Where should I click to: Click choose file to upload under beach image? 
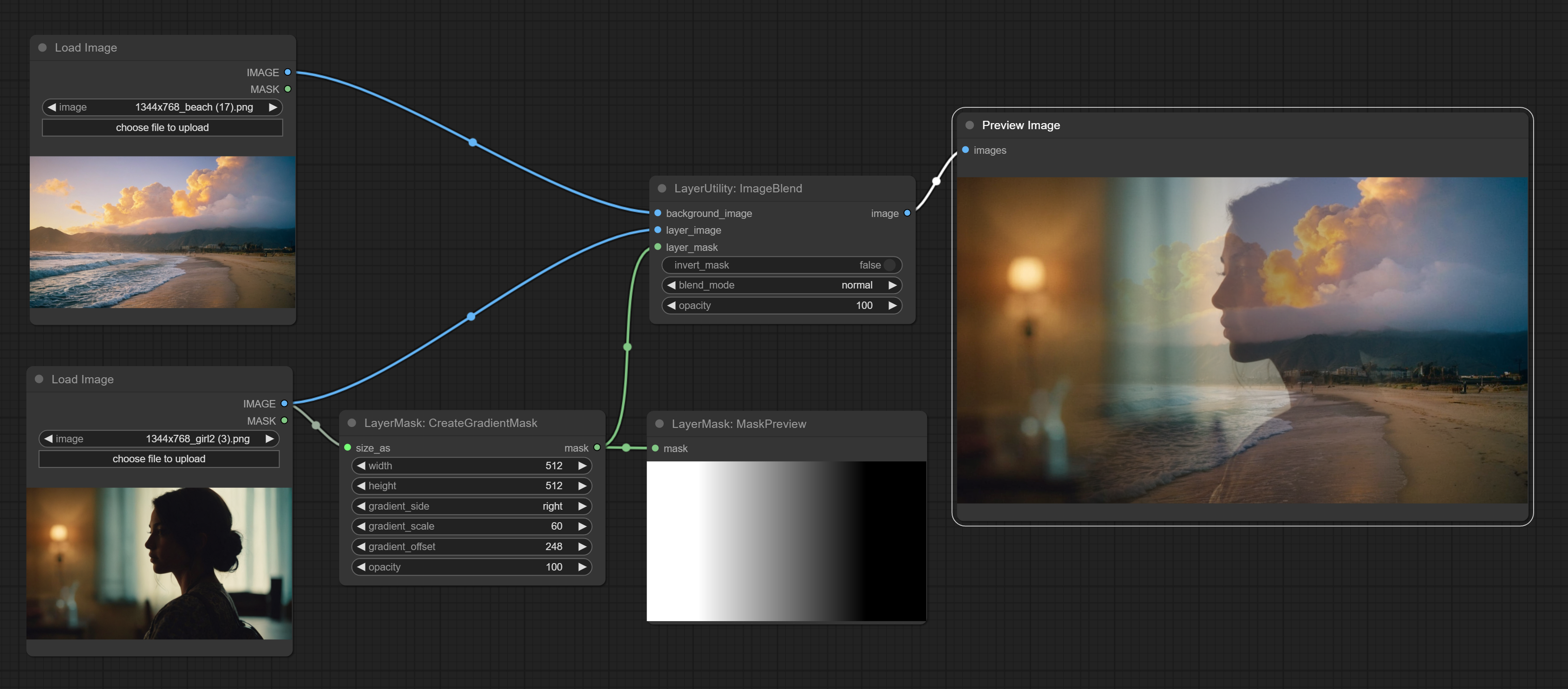163,127
